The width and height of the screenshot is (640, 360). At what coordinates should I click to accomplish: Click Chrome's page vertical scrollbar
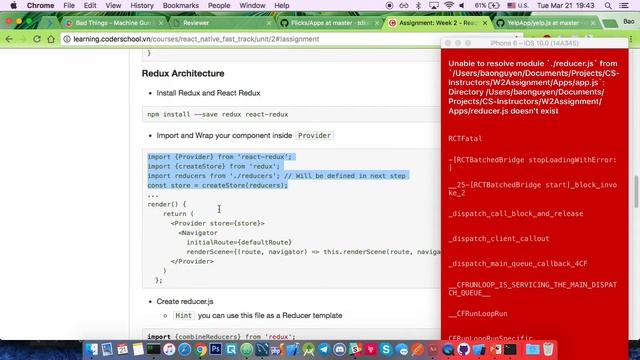pyautogui.click(x=636, y=192)
